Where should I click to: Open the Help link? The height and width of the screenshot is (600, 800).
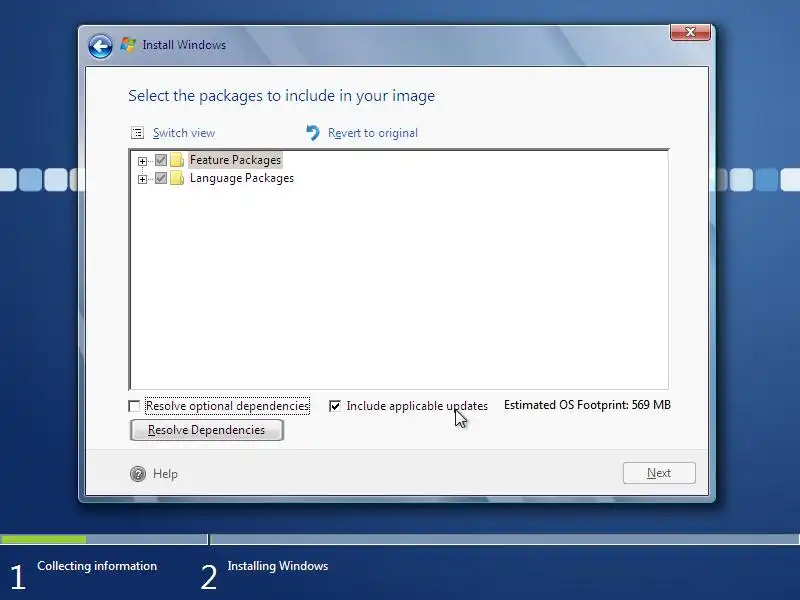tap(165, 474)
